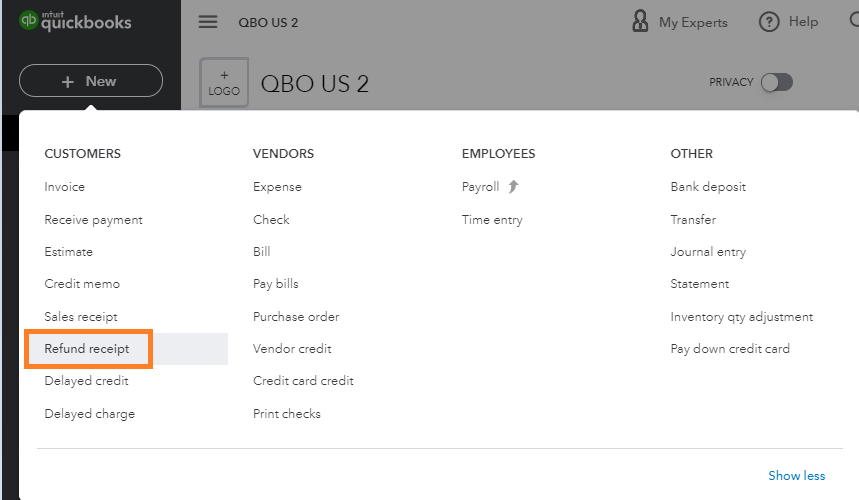Screen dimensions: 859x500
Task: Open Pay bills
Action: (x=276, y=284)
